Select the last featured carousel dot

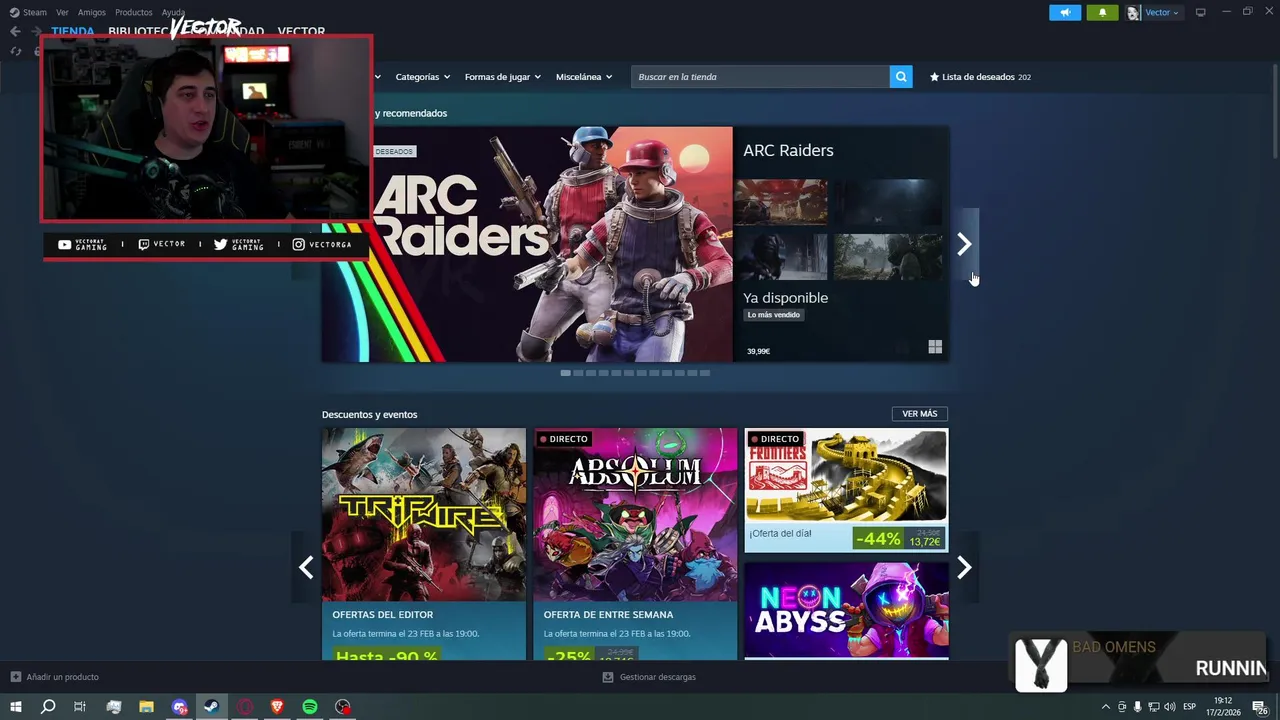[x=705, y=373]
